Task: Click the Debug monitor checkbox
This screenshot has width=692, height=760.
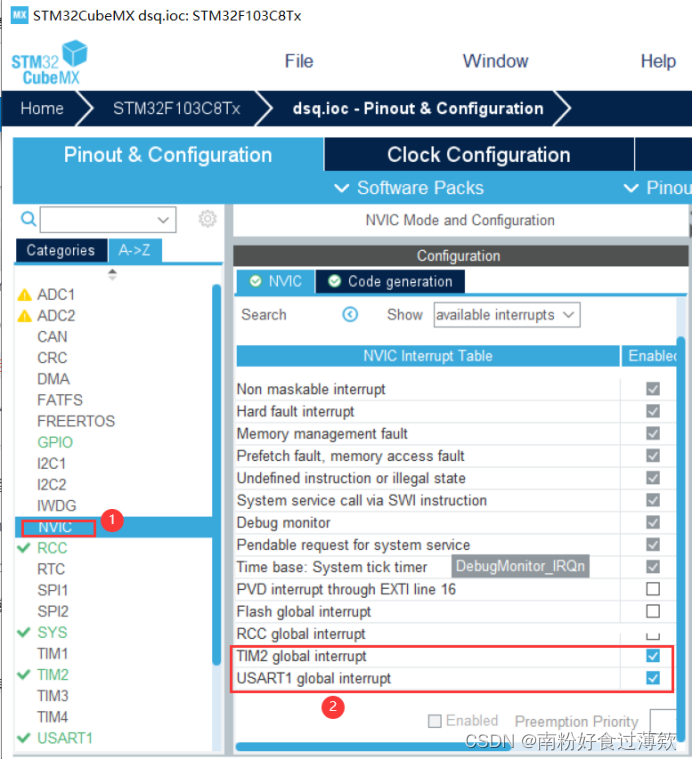Action: pyautogui.click(x=653, y=522)
